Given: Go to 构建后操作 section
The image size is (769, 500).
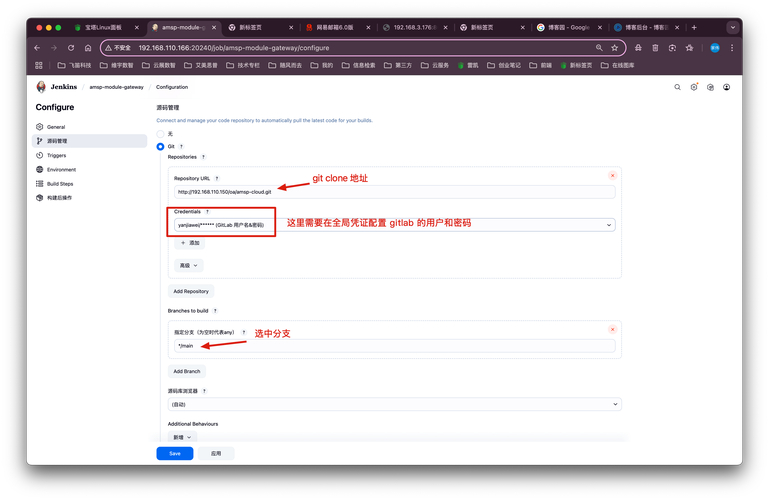Looking at the screenshot, I should pos(90,198).
